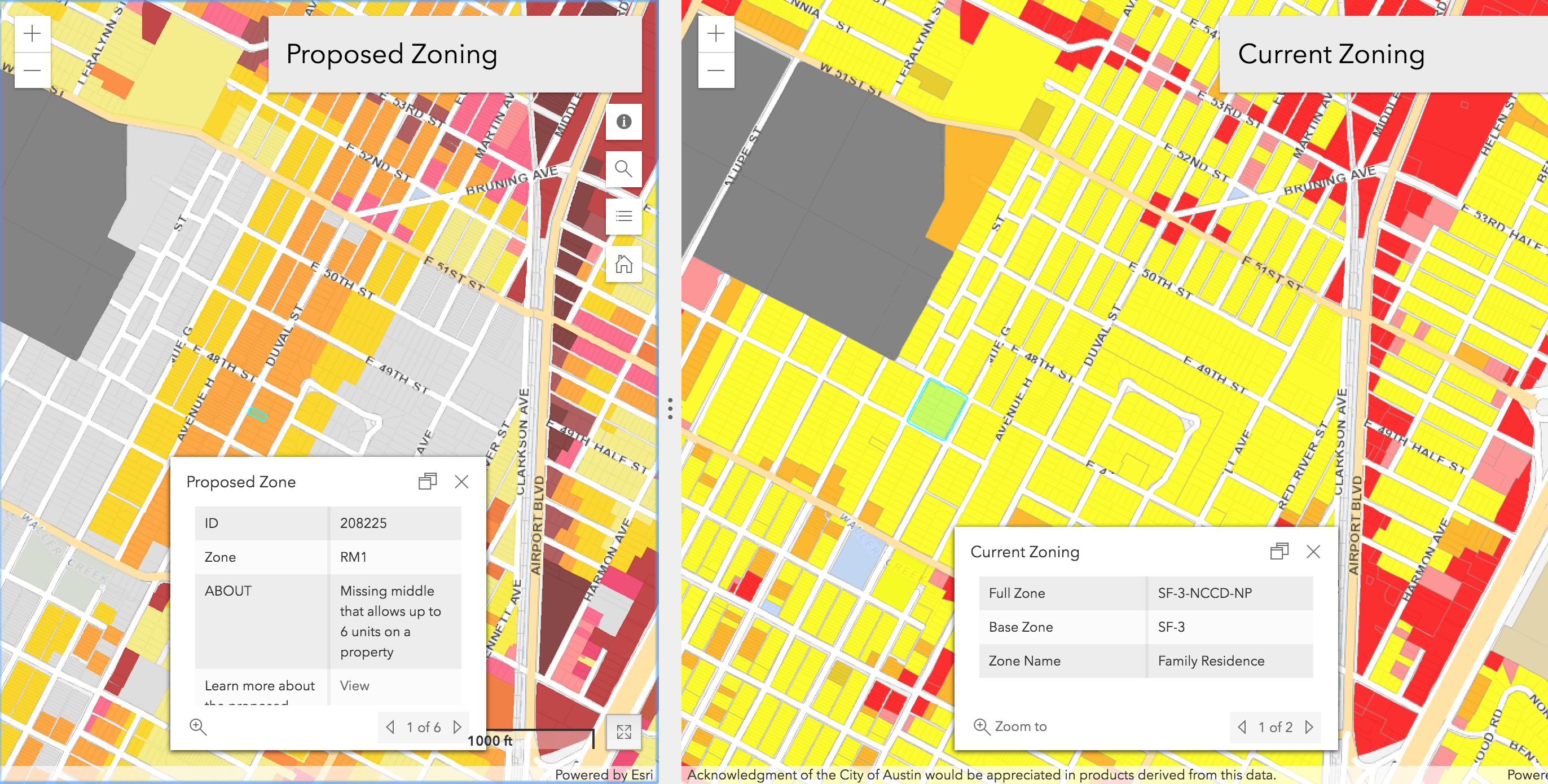This screenshot has height=784, width=1548.
Task: Click the zoom in button on Current Zoning map
Action: (x=716, y=34)
